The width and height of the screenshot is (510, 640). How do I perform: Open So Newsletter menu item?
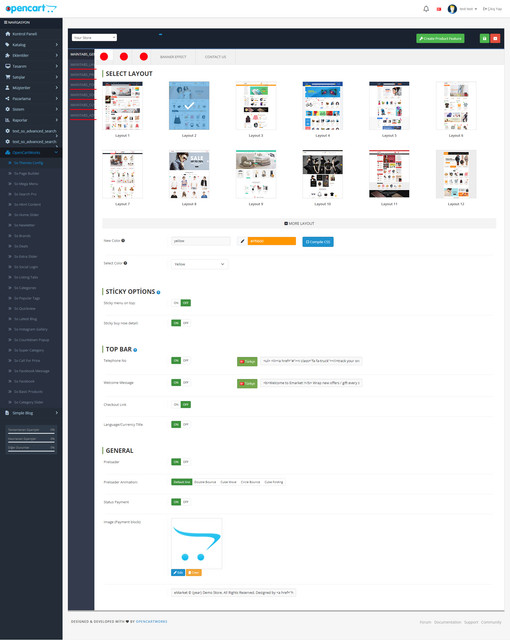pos(24,225)
